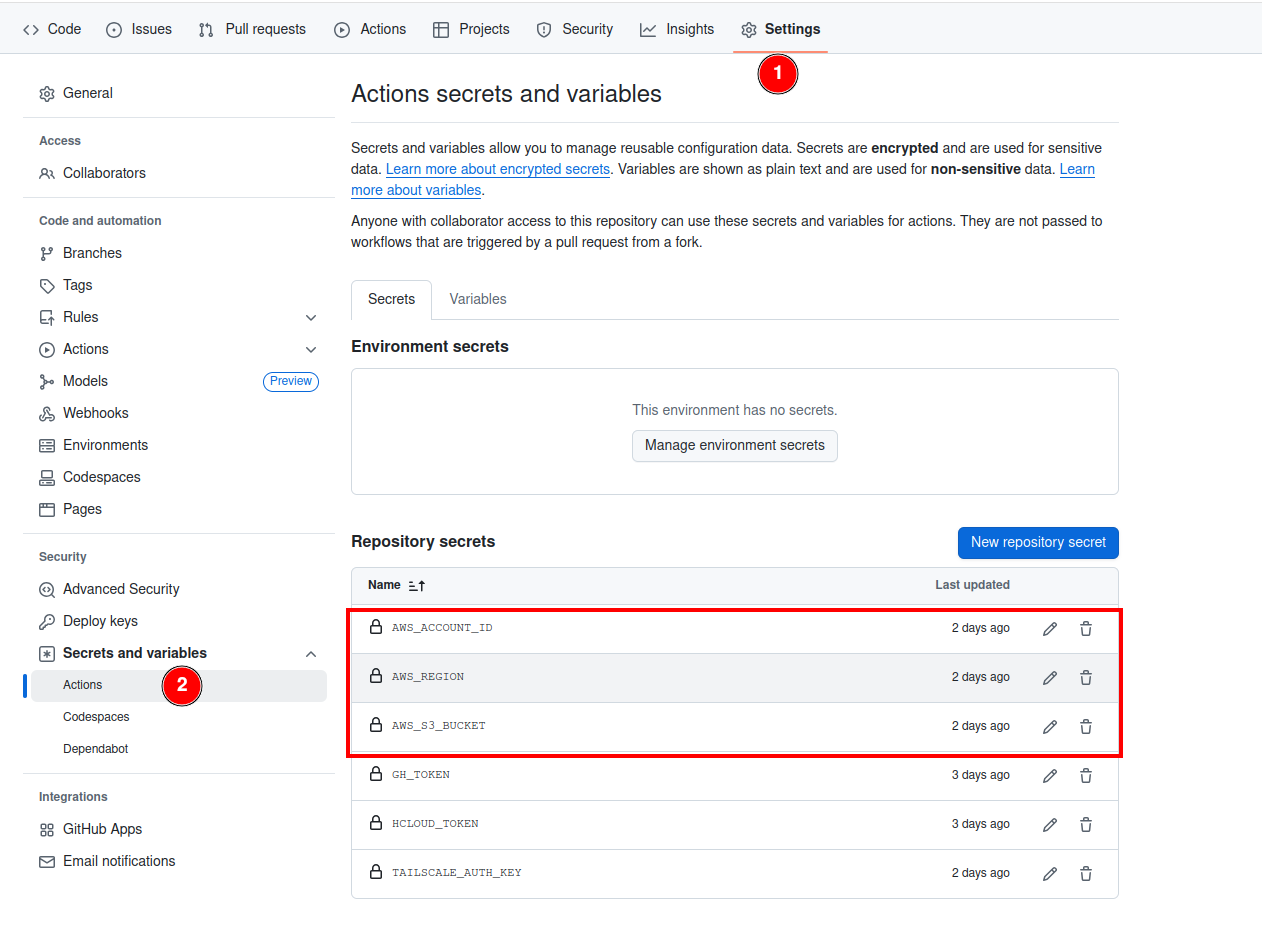Click the TAILSCALE_AUTH_KEY secret name
This screenshot has width=1262, height=925.
pos(457,874)
